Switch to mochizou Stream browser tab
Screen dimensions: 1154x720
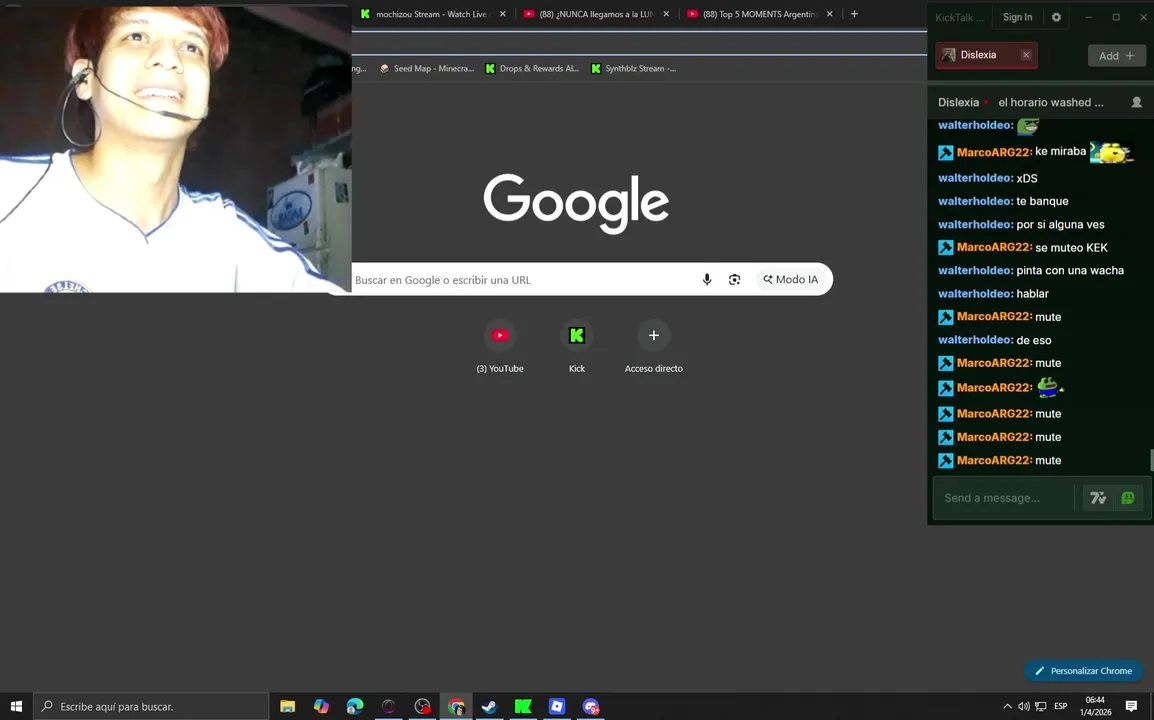(x=431, y=14)
